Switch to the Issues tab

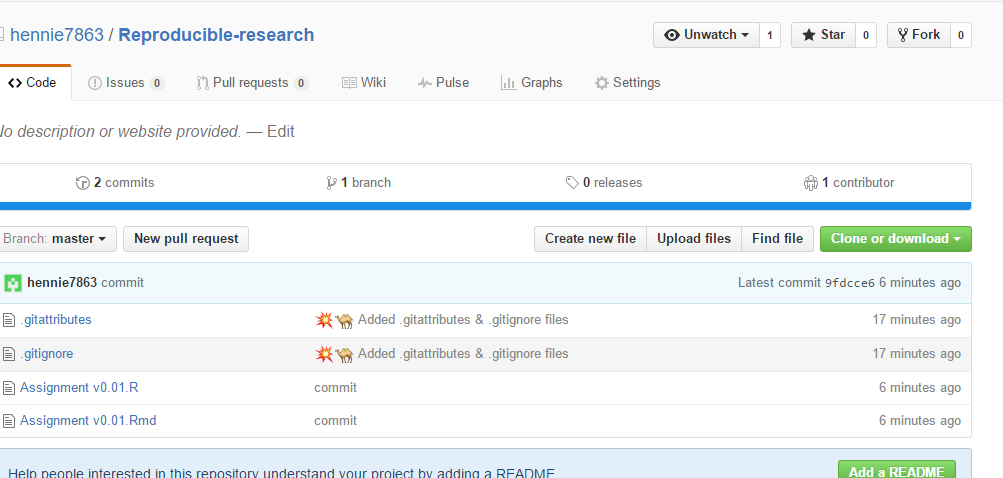pos(125,83)
